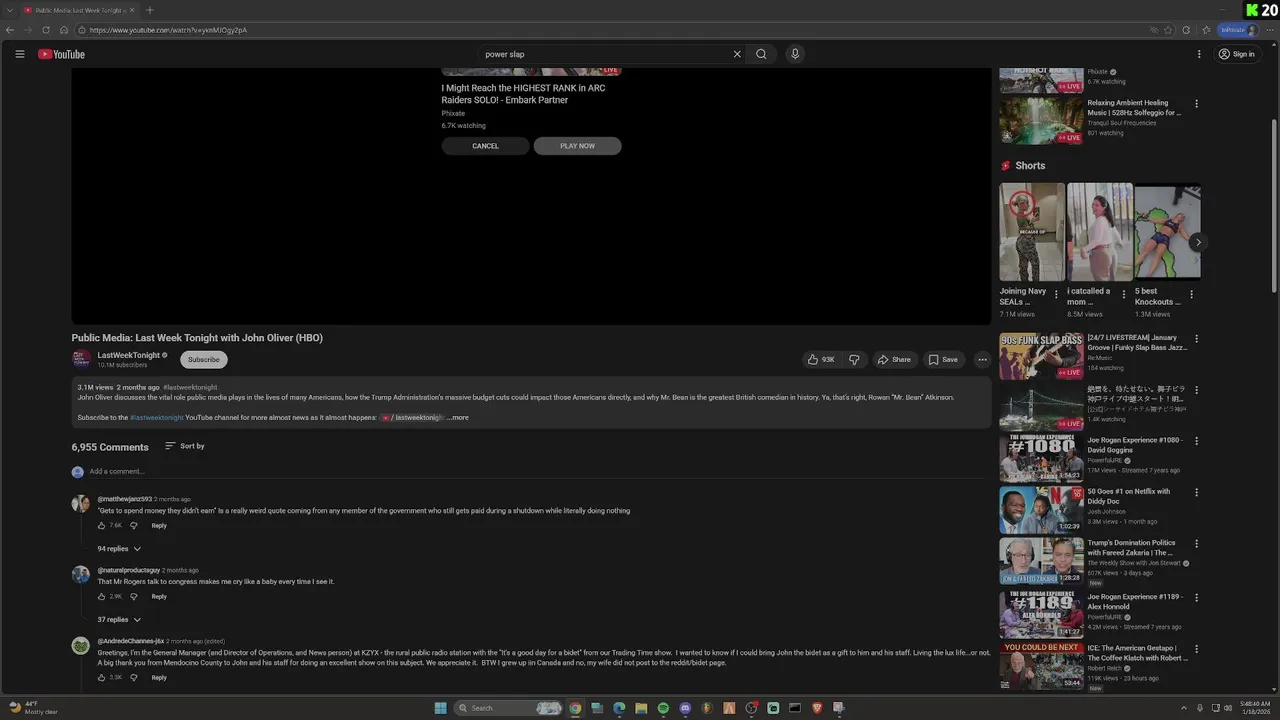The width and height of the screenshot is (1280, 720).
Task: Click the browser address bar URL
Action: (x=168, y=30)
